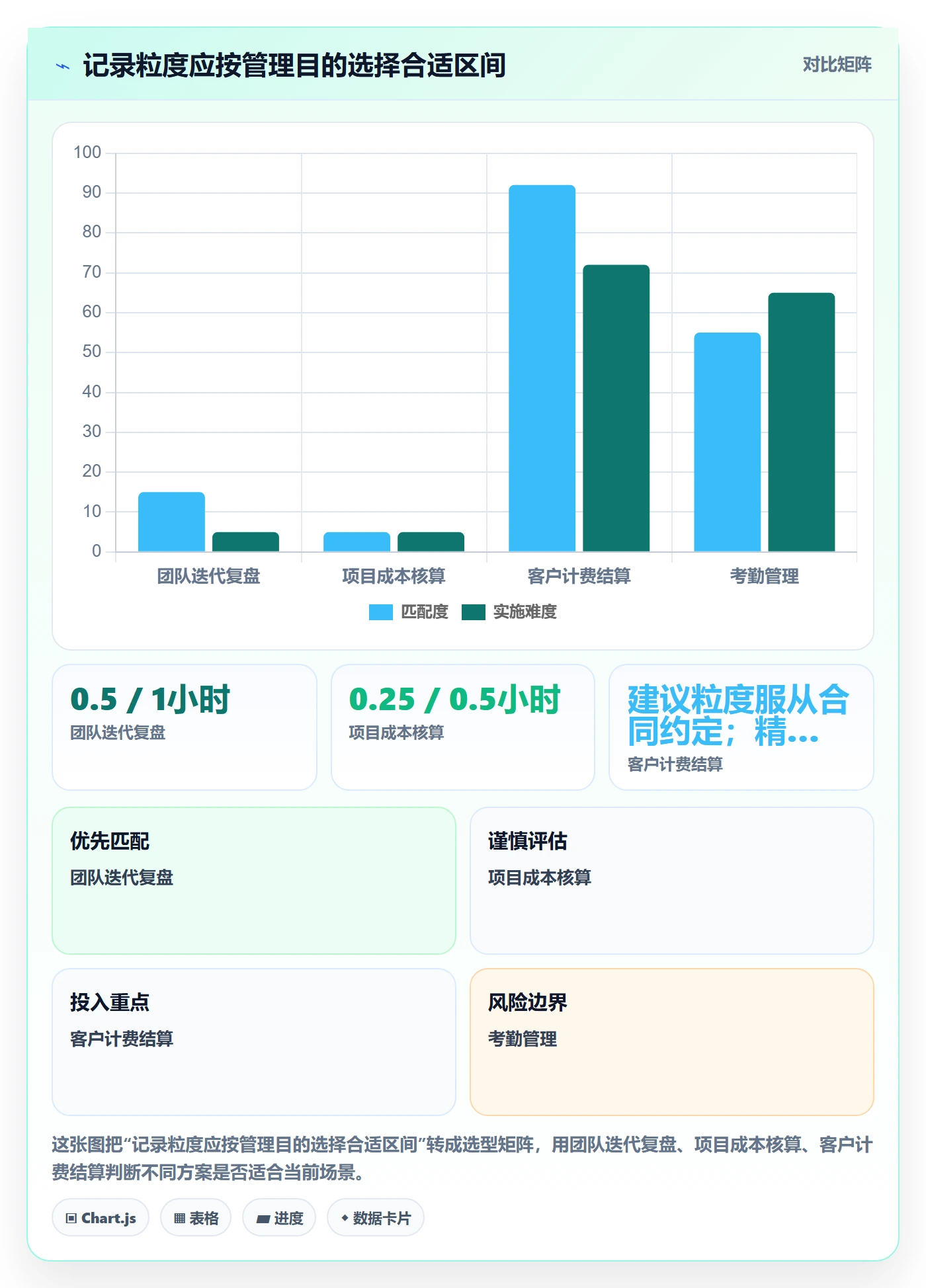Open the 0.5 / 1小时 data card

click(185, 727)
